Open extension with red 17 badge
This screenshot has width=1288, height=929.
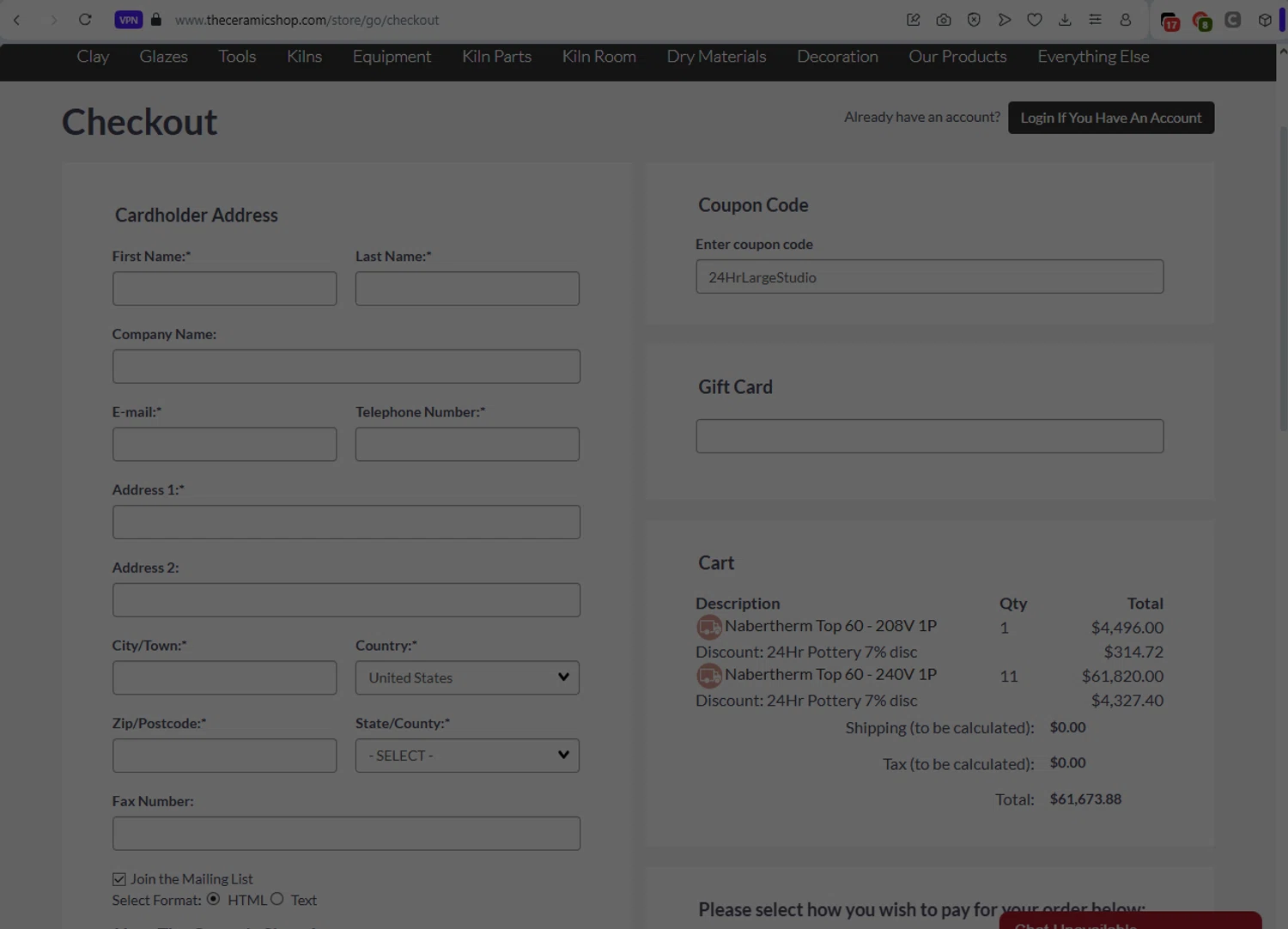point(1170,21)
